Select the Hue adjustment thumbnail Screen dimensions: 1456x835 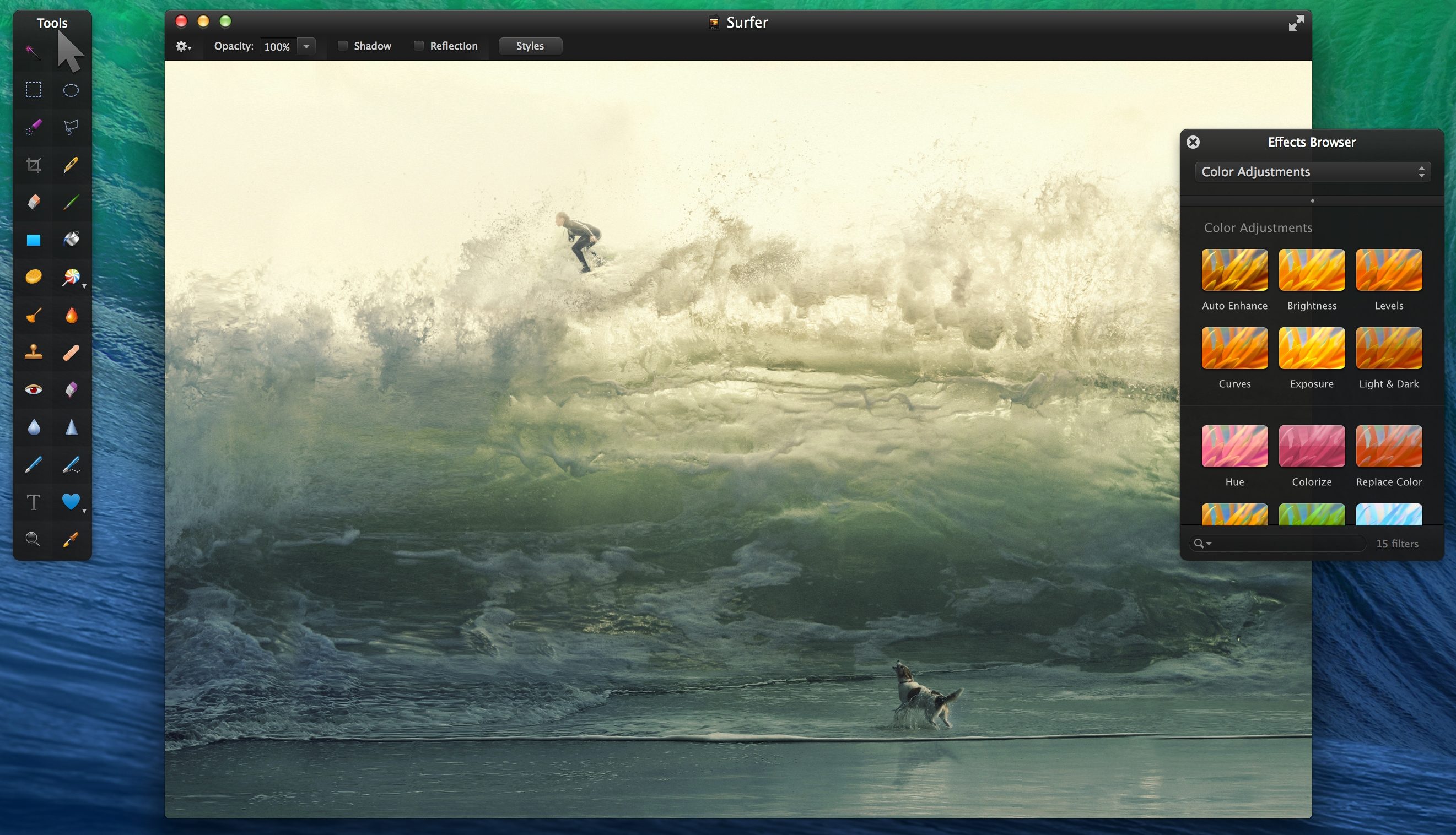1234,446
